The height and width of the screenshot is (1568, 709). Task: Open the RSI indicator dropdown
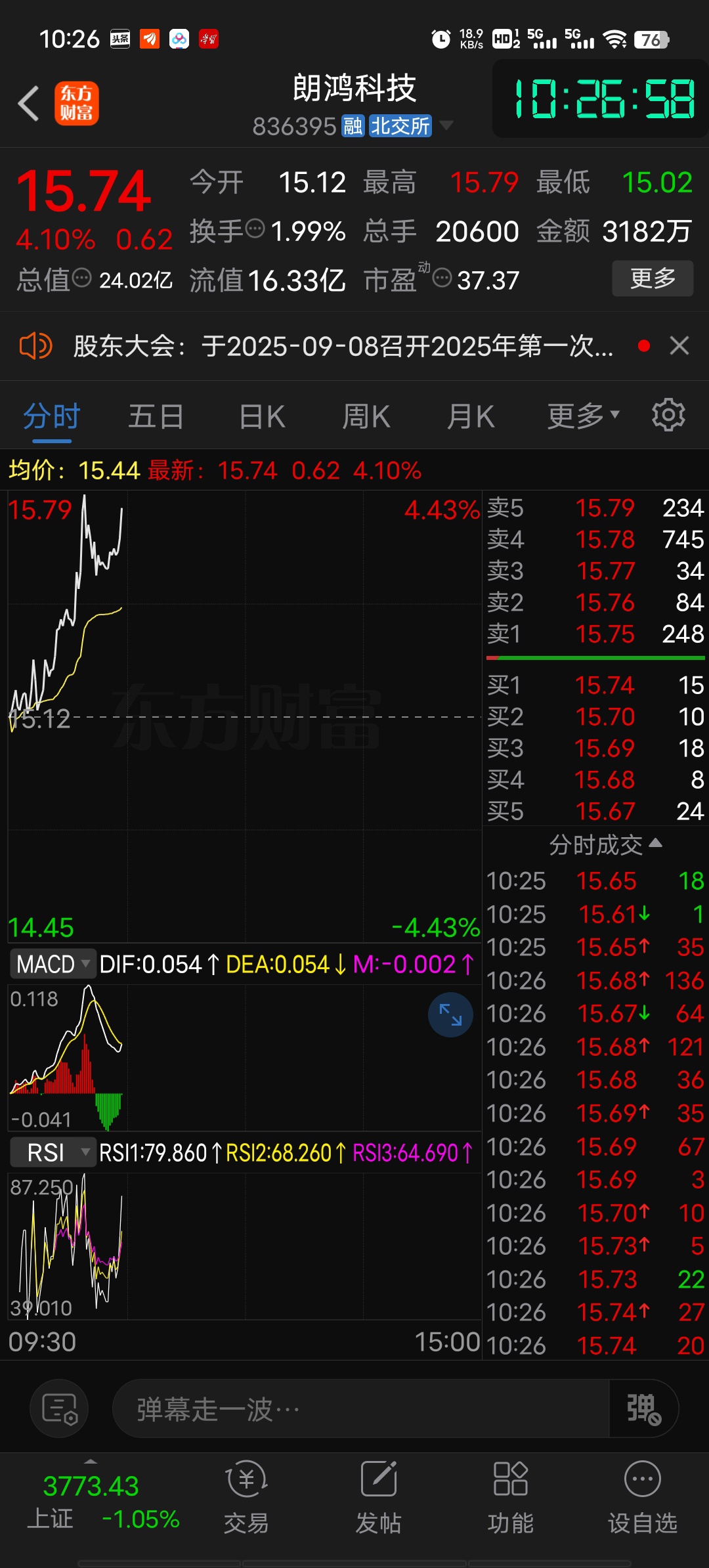click(53, 1152)
